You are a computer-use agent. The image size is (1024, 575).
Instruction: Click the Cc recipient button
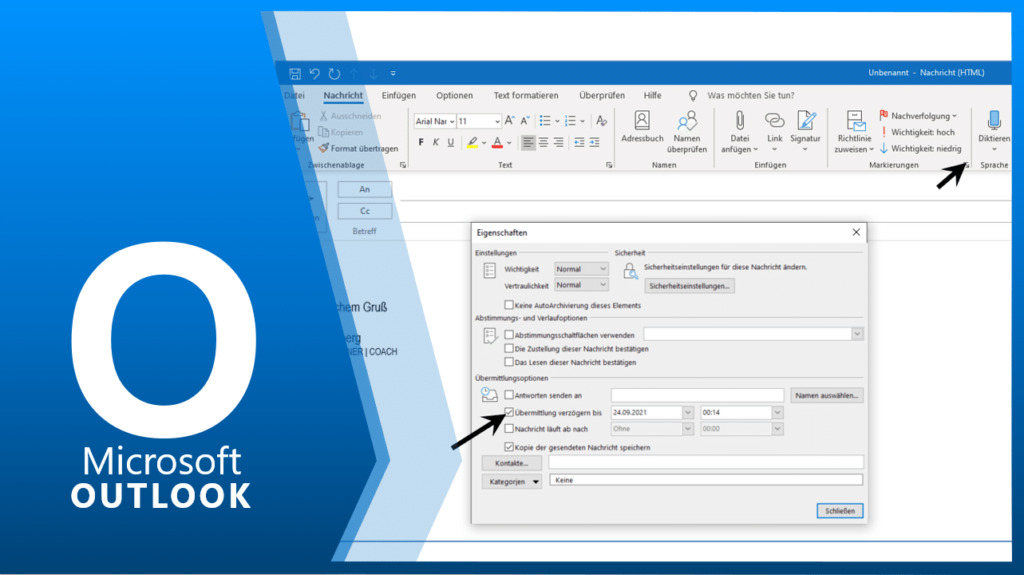(364, 211)
